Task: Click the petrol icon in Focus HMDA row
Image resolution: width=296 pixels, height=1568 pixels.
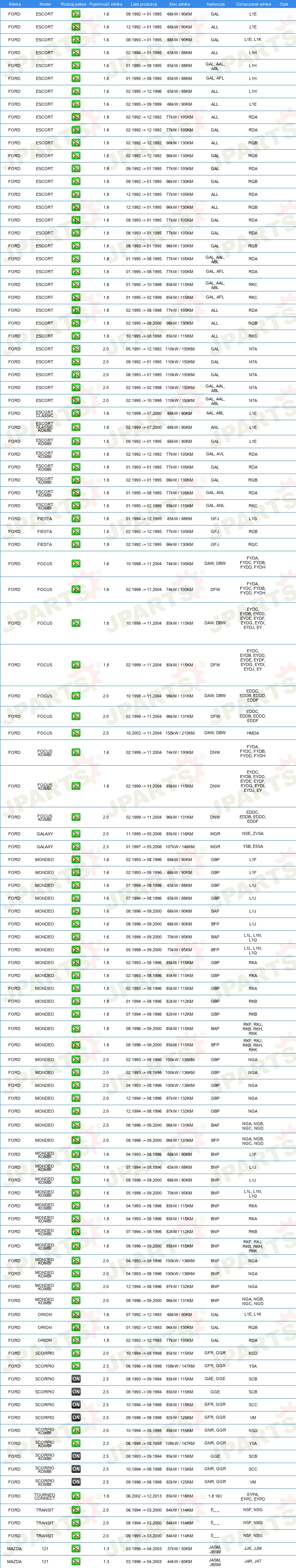Action: [x=76, y=733]
